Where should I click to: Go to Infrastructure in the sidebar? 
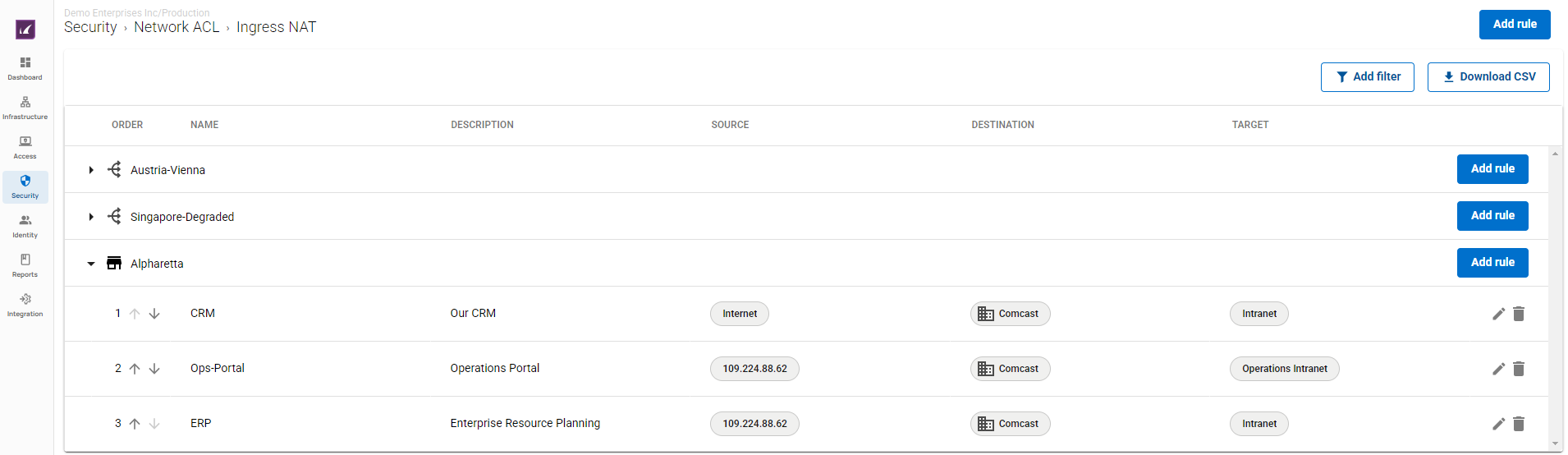pyautogui.click(x=25, y=108)
